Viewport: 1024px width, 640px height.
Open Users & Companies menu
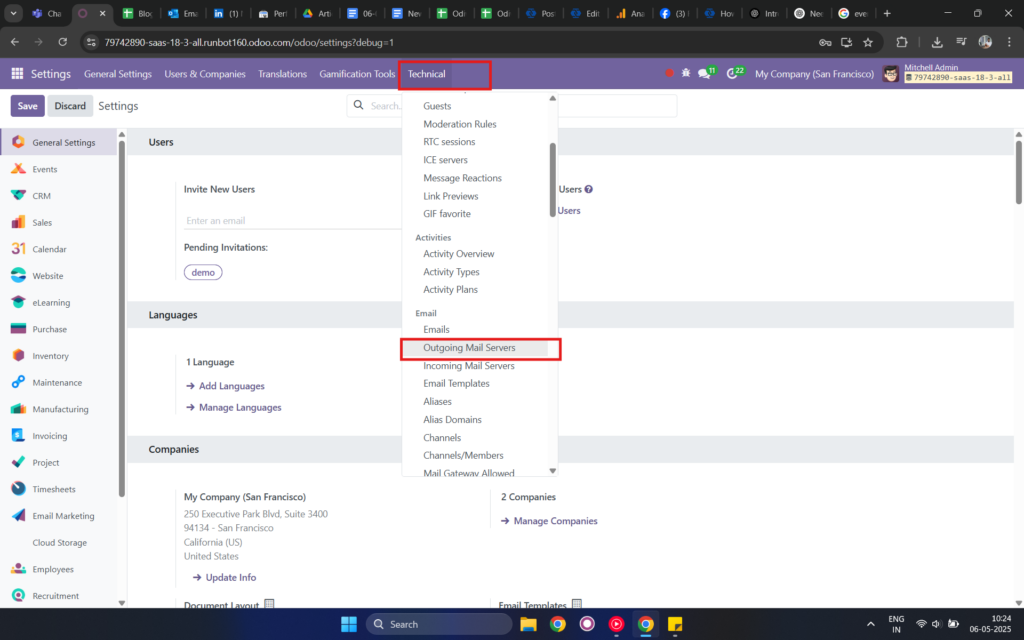(204, 74)
